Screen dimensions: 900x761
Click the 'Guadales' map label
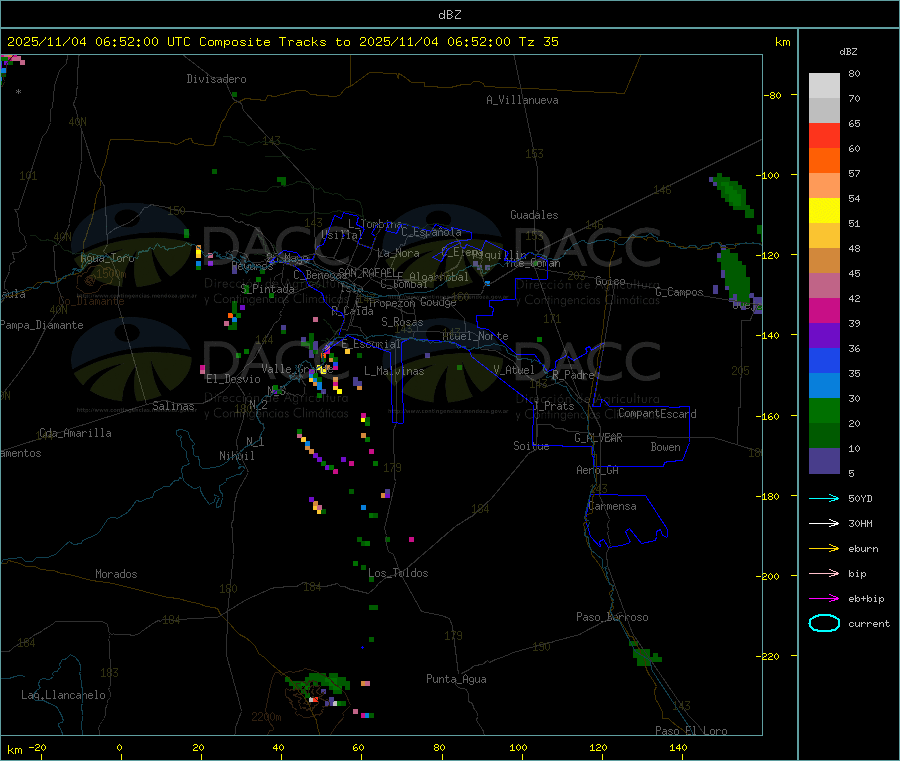(534, 215)
